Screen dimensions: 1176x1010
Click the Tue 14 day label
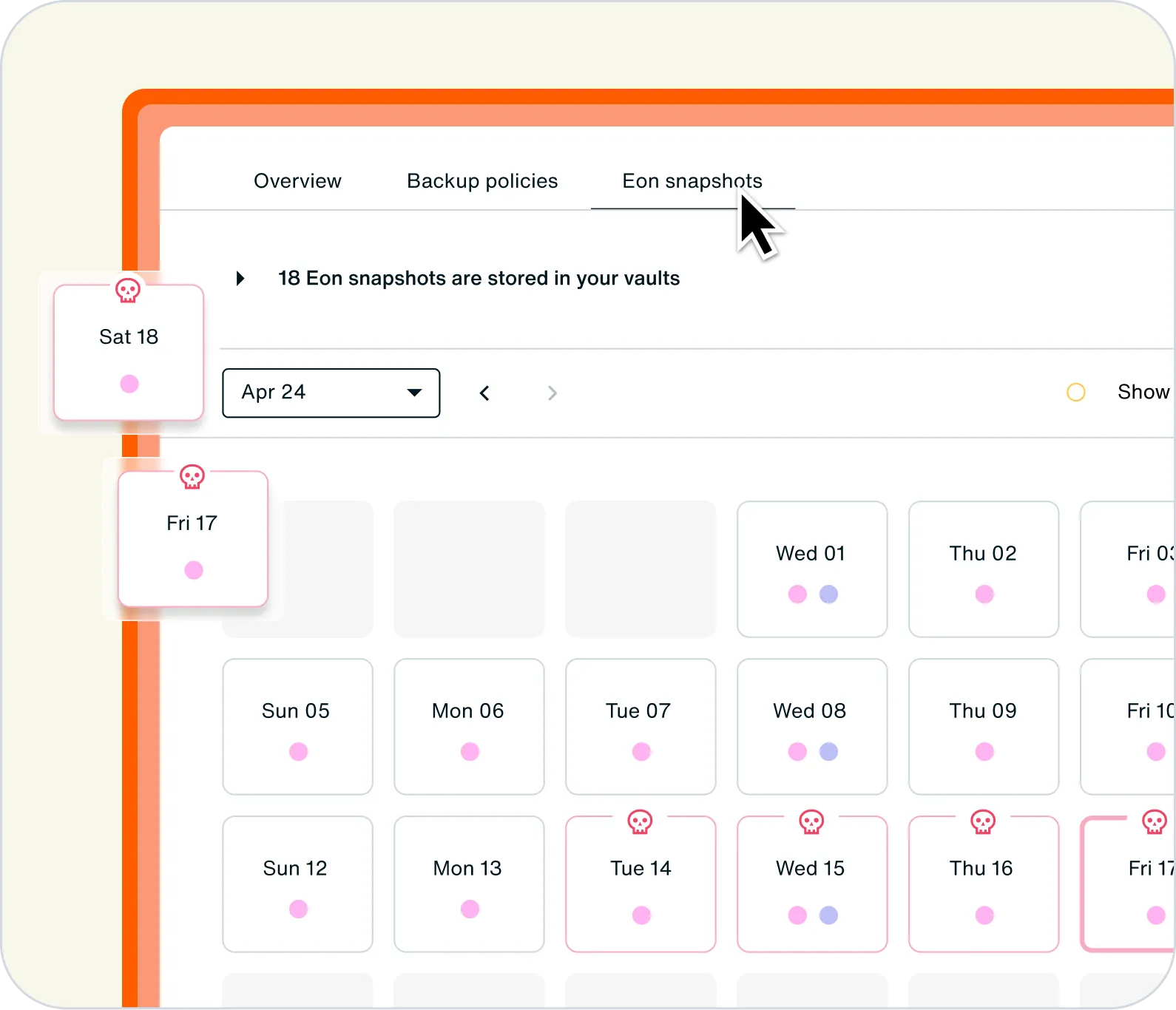click(641, 868)
